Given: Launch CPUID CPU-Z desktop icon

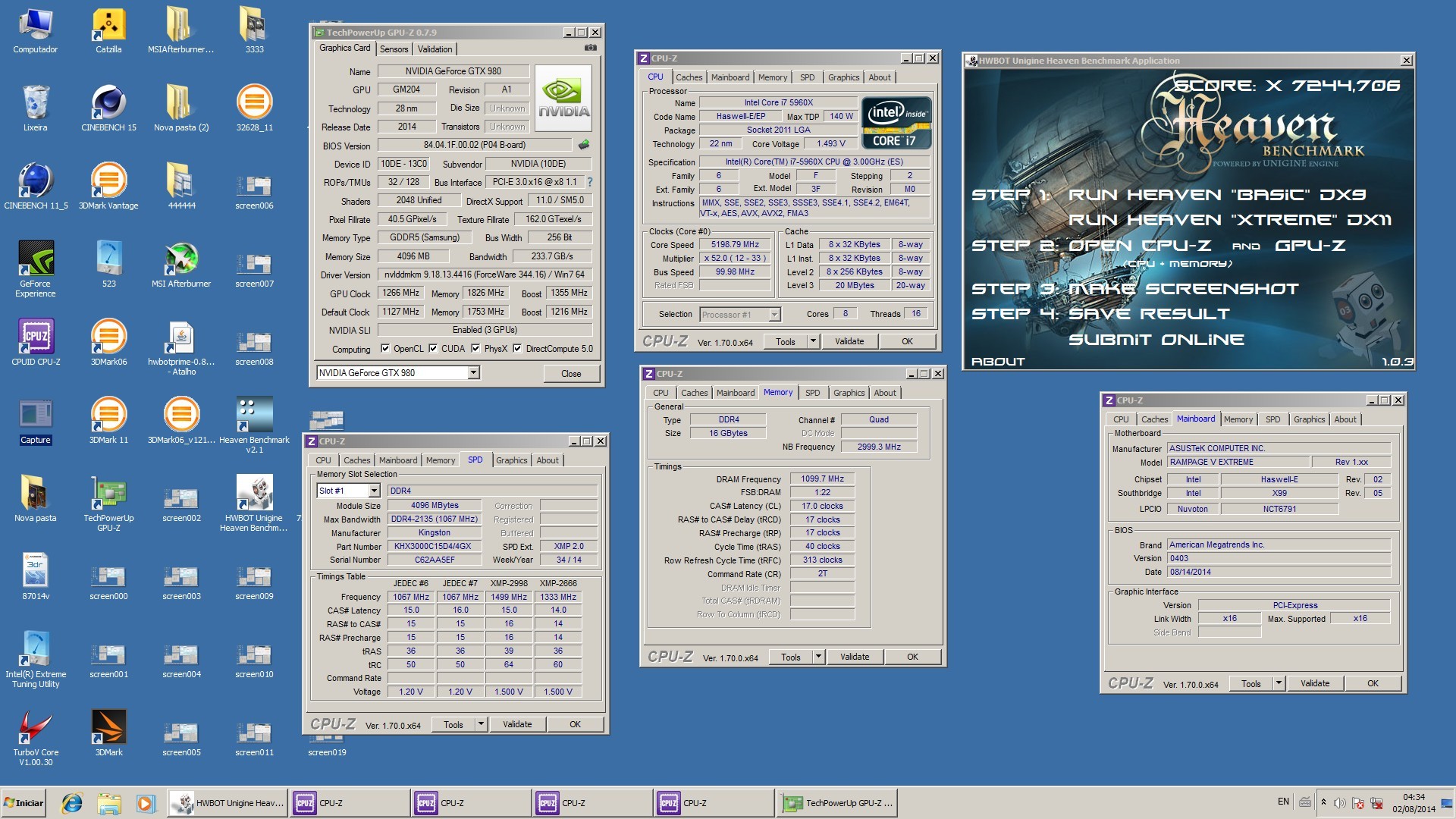Looking at the screenshot, I should click(x=36, y=342).
